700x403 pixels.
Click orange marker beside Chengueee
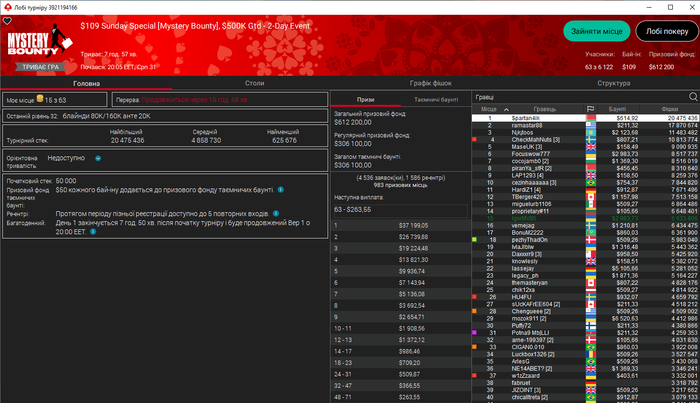(474, 311)
